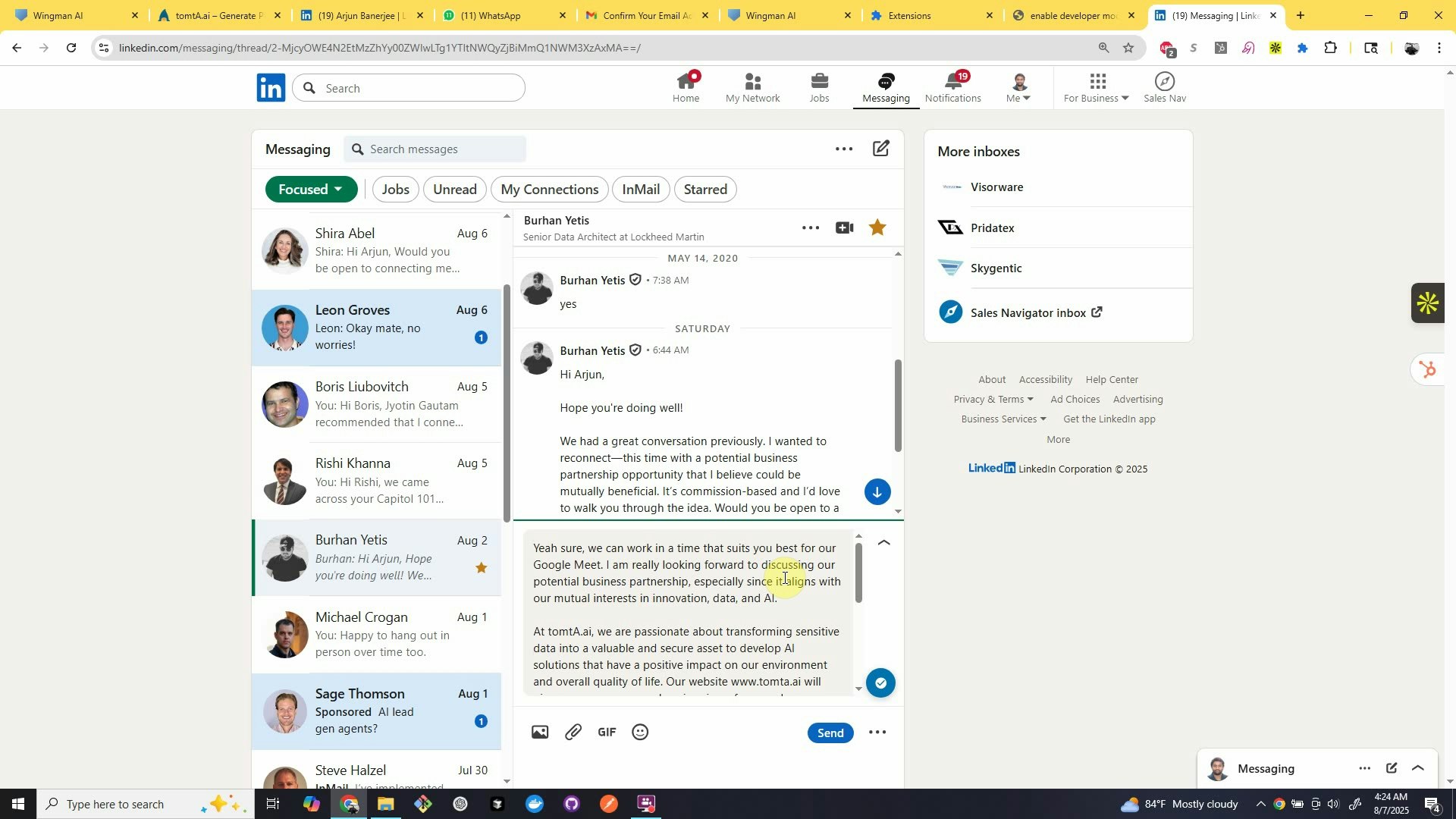Compose a new message

pyautogui.click(x=880, y=149)
